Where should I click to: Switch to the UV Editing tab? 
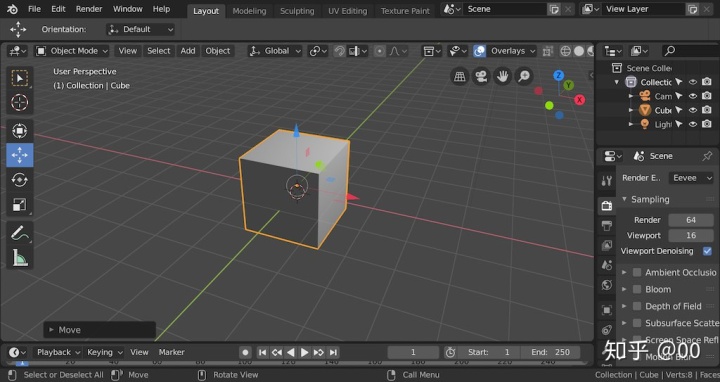tap(348, 11)
